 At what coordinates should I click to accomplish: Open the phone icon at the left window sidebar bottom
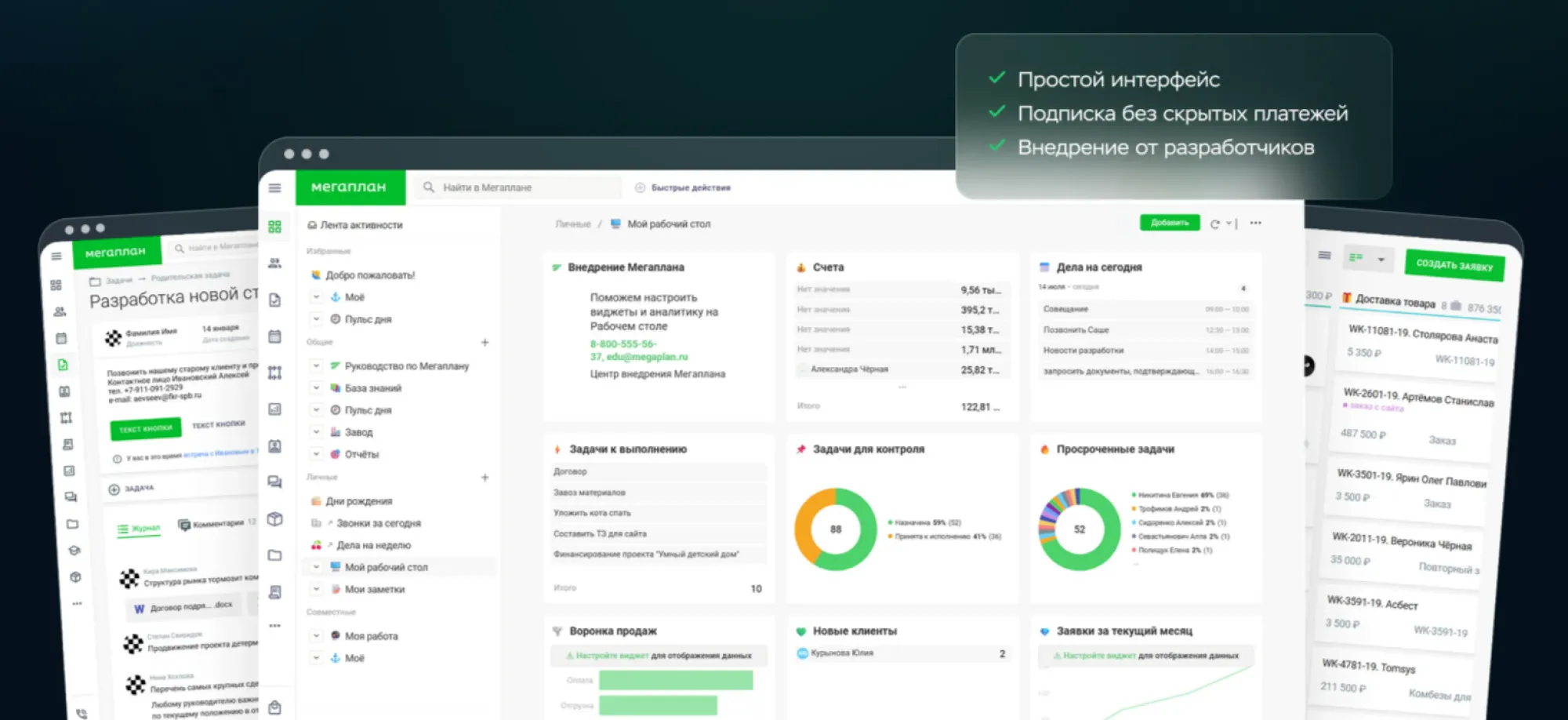[82, 713]
